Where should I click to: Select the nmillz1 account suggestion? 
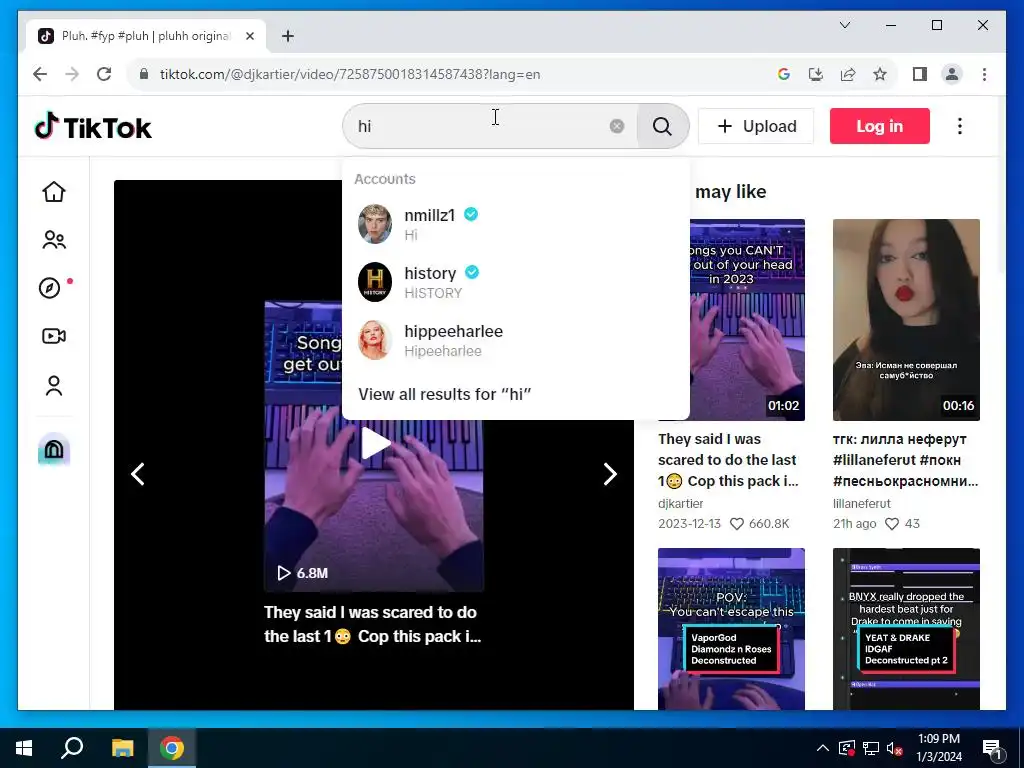tap(515, 224)
